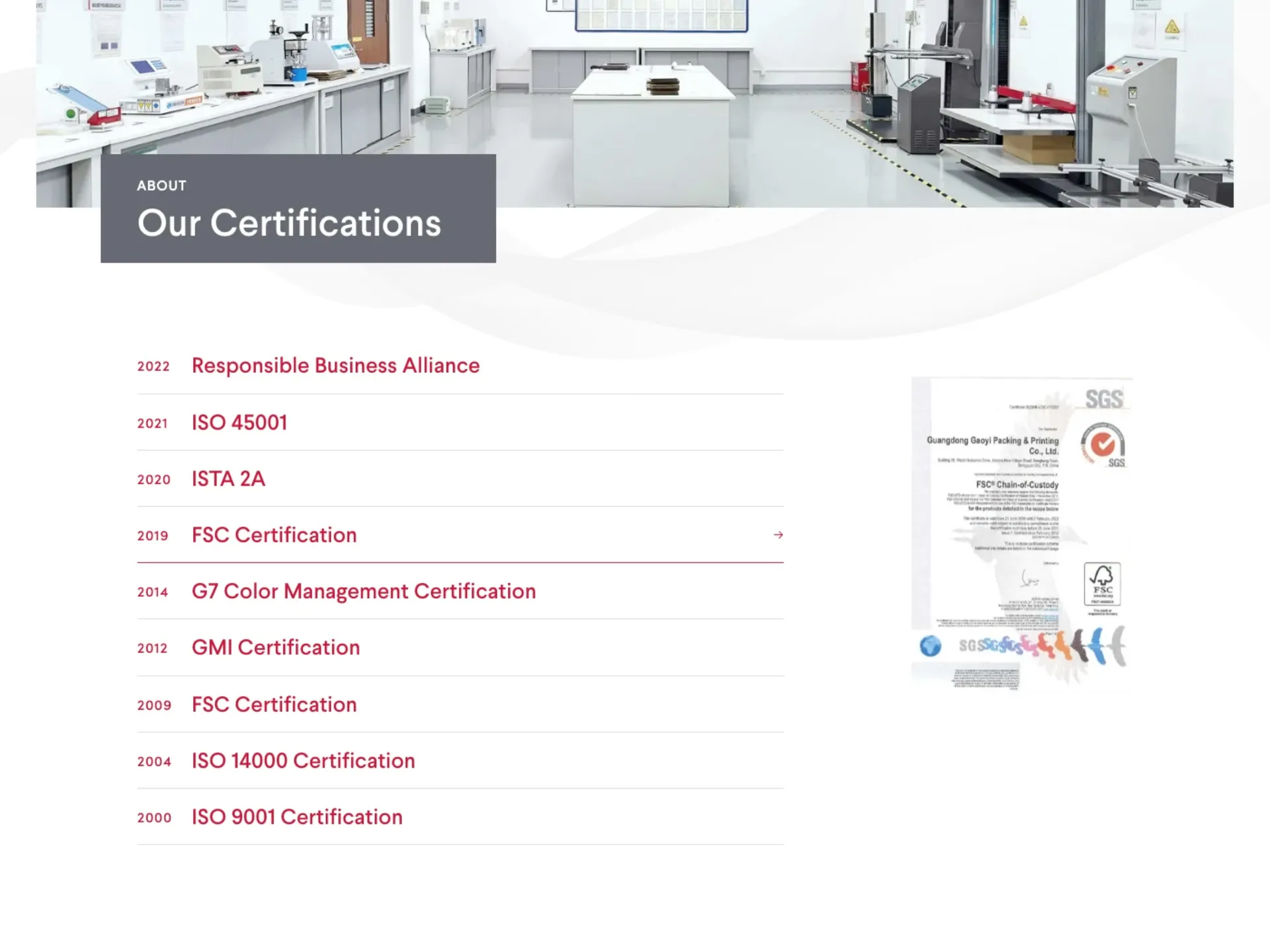Click the orange SGS checkmark seal

coord(1102,444)
